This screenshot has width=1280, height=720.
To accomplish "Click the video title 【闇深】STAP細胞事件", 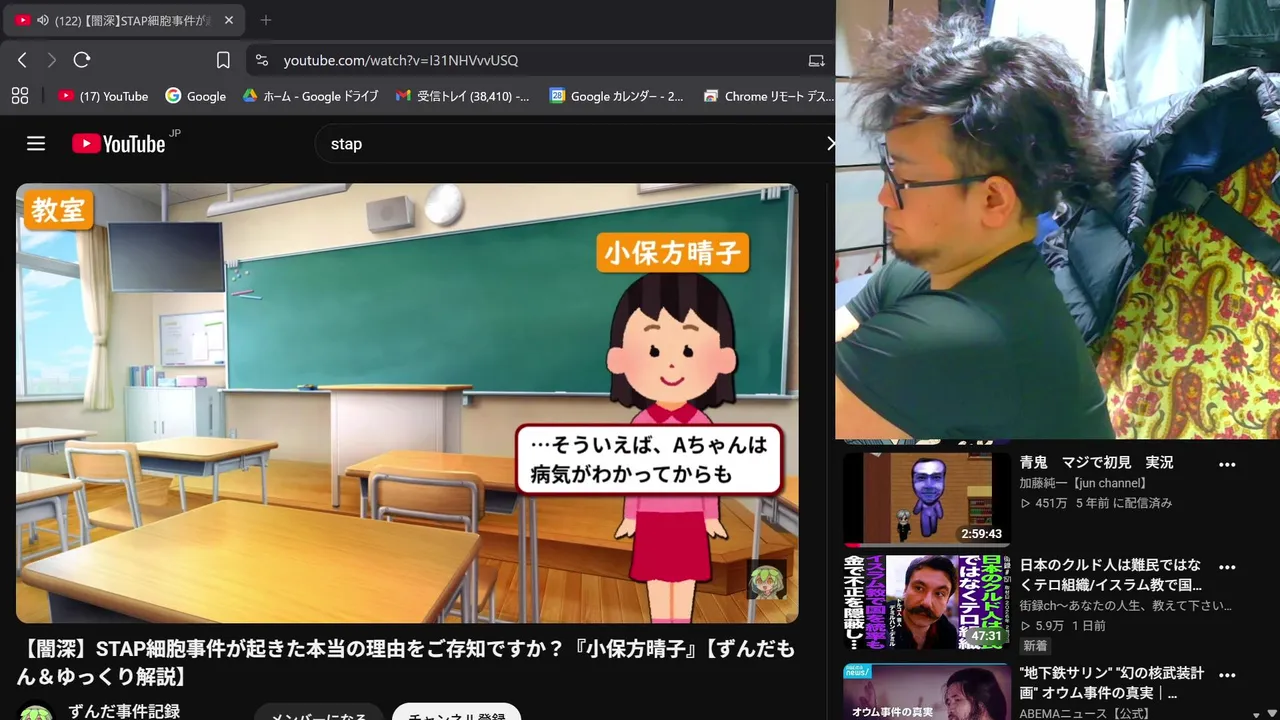I will pos(407,663).
